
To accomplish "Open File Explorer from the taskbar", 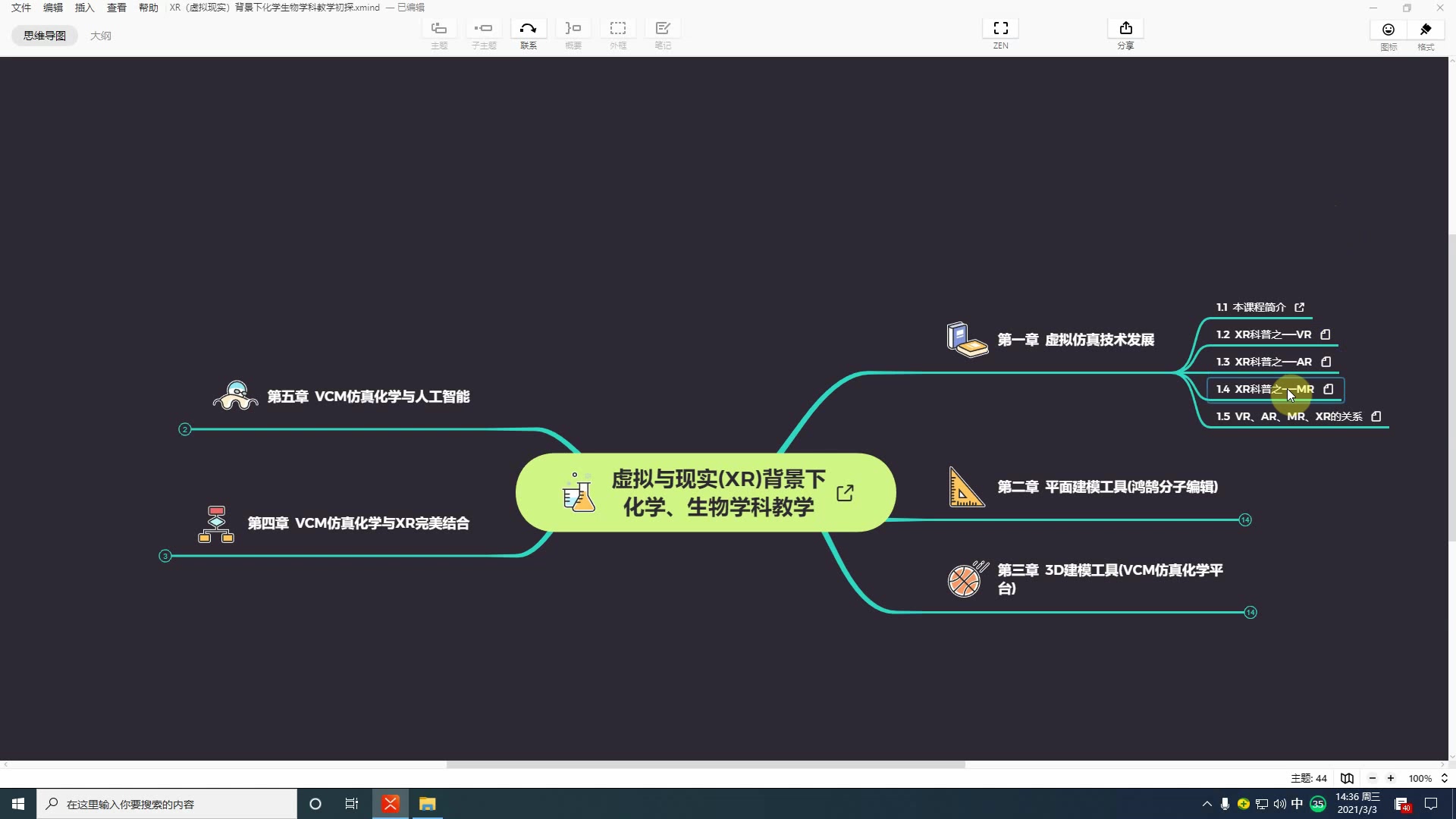I will [x=428, y=804].
